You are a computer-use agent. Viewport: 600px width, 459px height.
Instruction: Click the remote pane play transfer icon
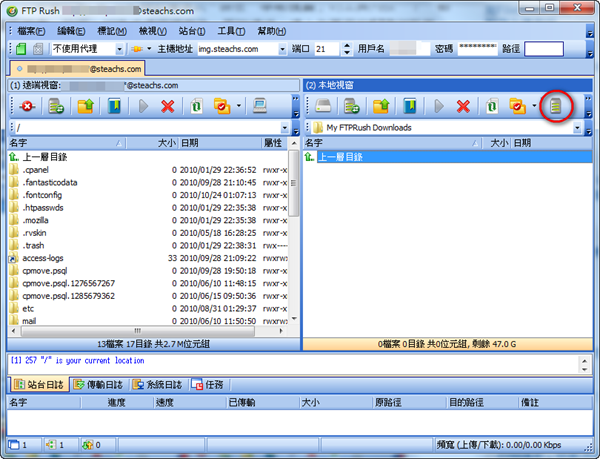pyautogui.click(x=143, y=106)
